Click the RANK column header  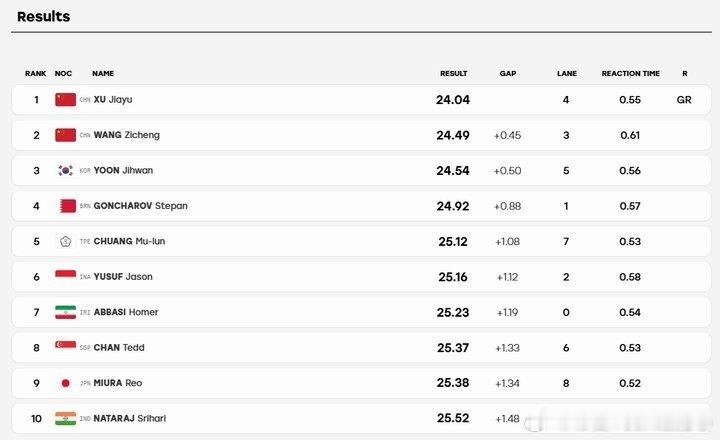[35, 73]
